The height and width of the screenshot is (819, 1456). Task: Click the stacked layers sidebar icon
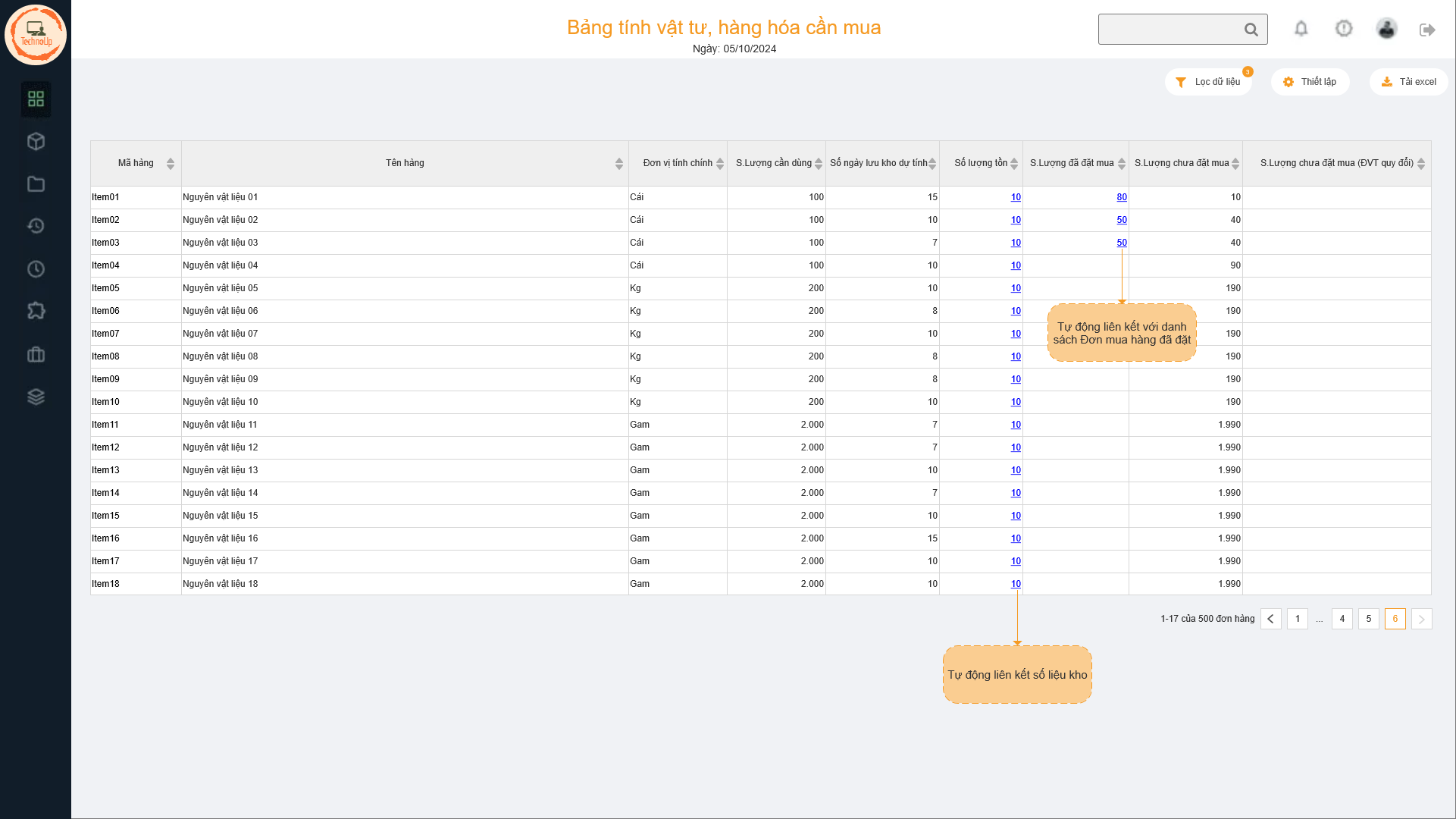coord(36,397)
